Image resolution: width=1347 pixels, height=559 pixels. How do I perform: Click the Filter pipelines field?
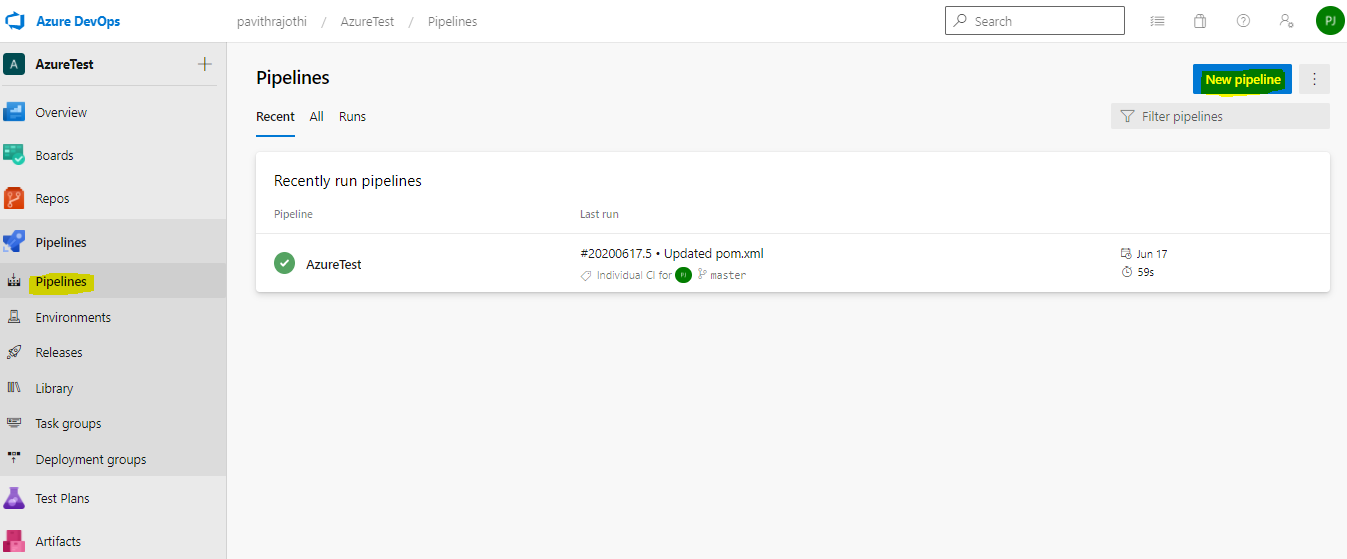click(x=1220, y=116)
